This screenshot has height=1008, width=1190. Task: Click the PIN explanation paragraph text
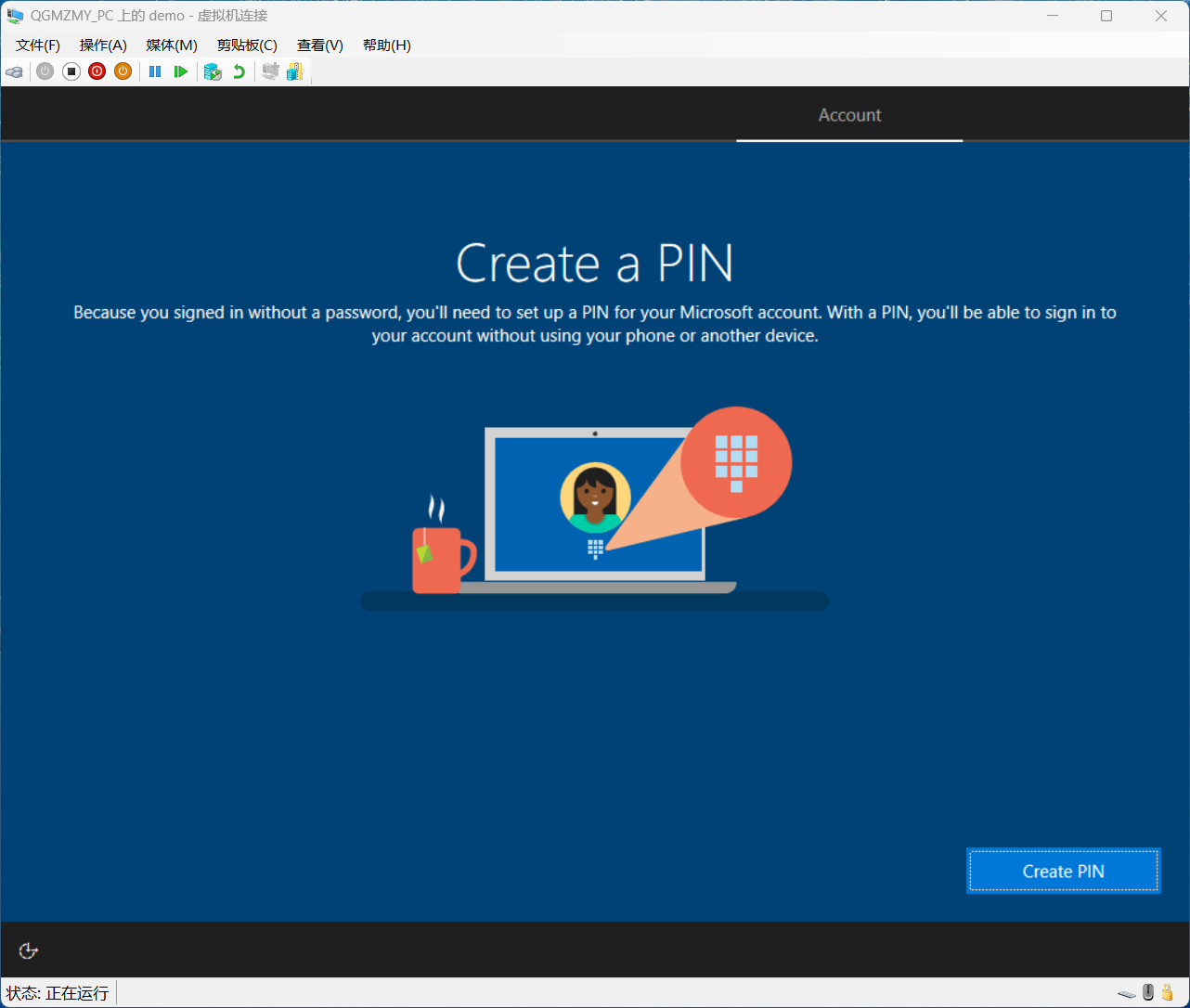tap(595, 324)
